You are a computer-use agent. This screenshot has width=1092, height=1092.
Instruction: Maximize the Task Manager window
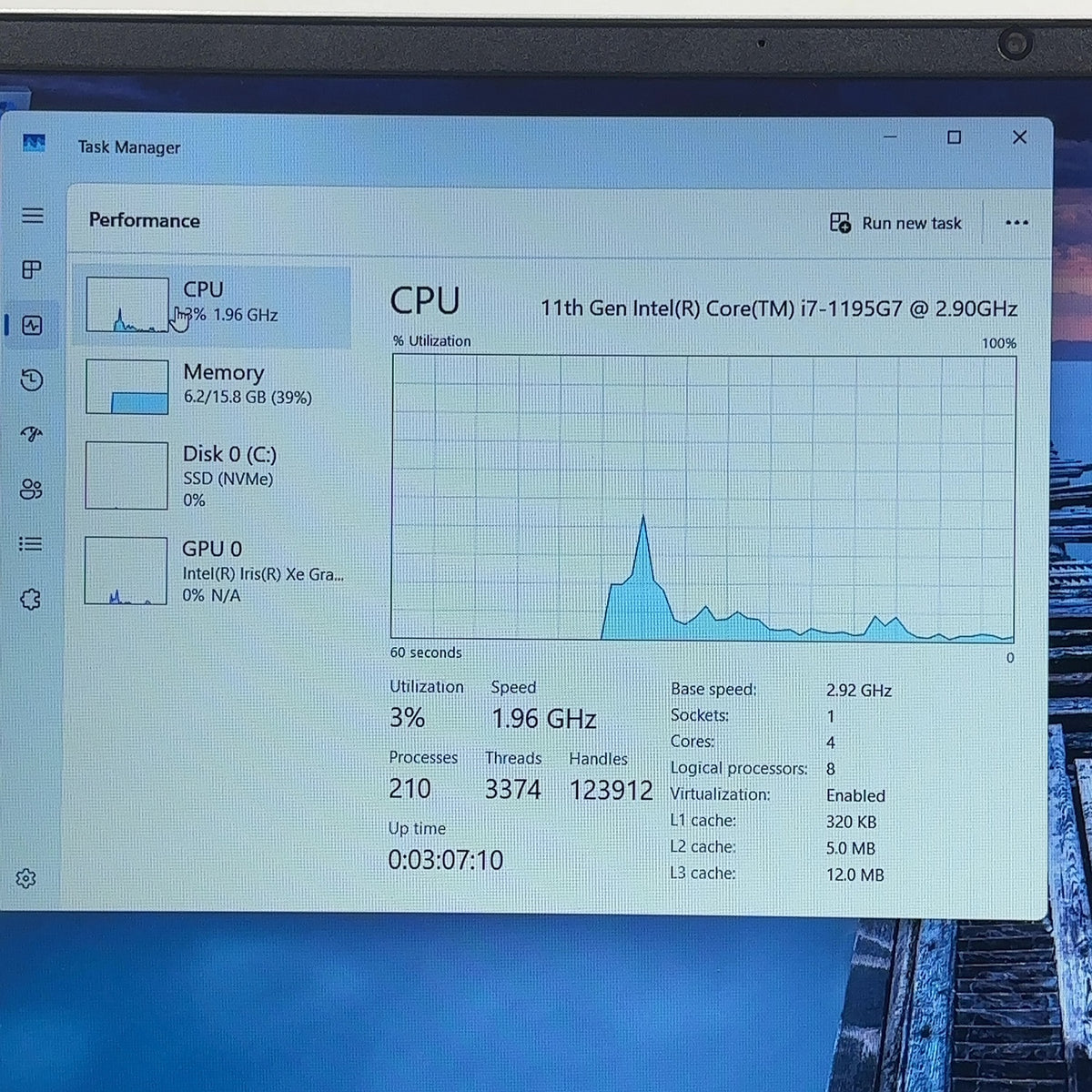click(x=954, y=137)
